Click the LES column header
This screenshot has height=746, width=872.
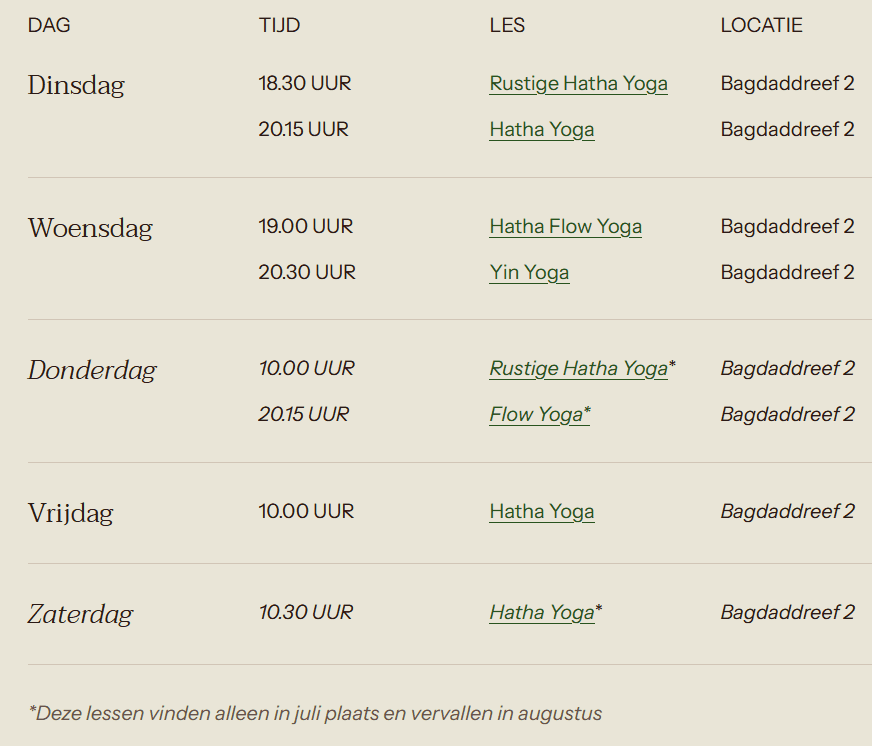pos(507,25)
